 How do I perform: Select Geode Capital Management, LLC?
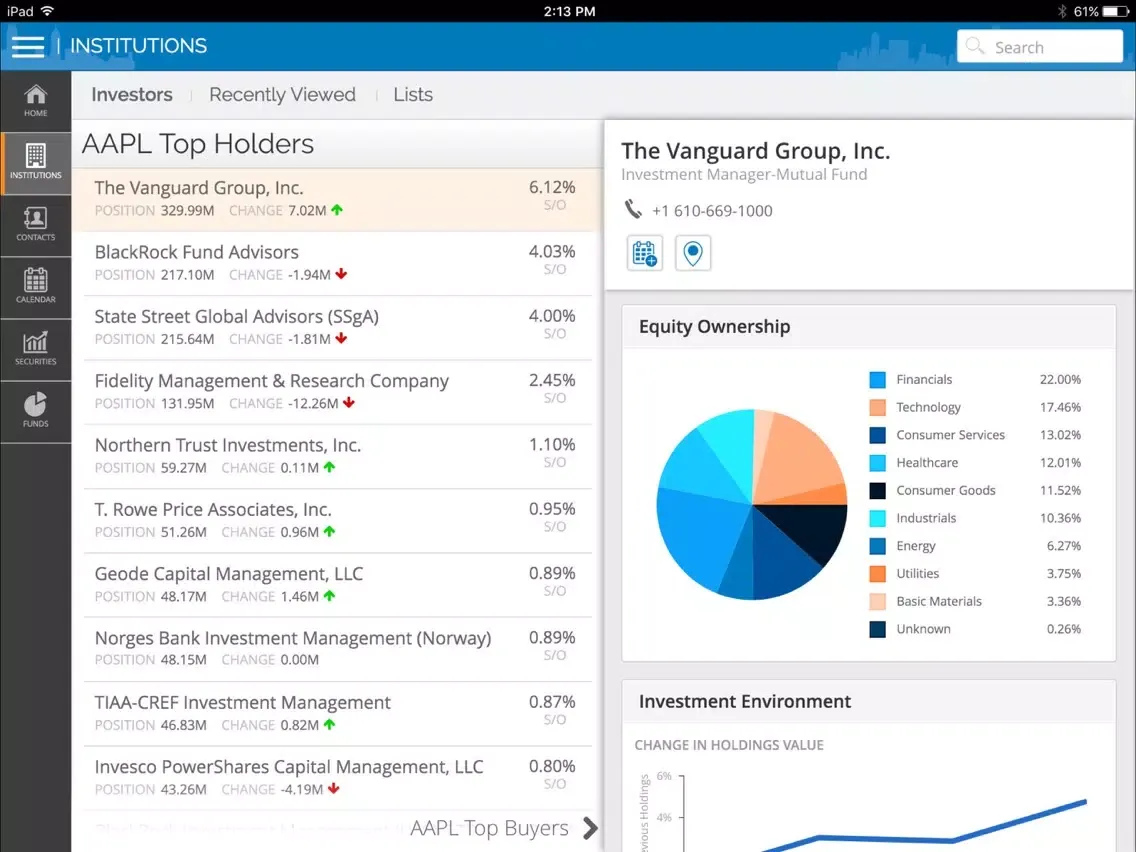coord(338,585)
